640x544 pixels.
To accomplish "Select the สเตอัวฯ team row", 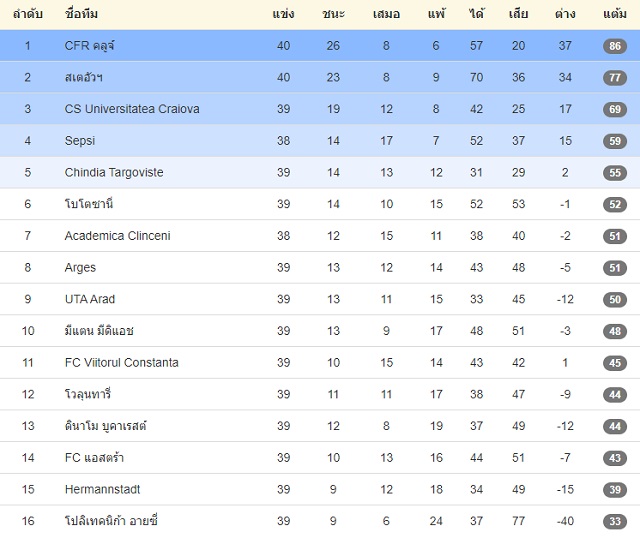I will pos(320,77).
